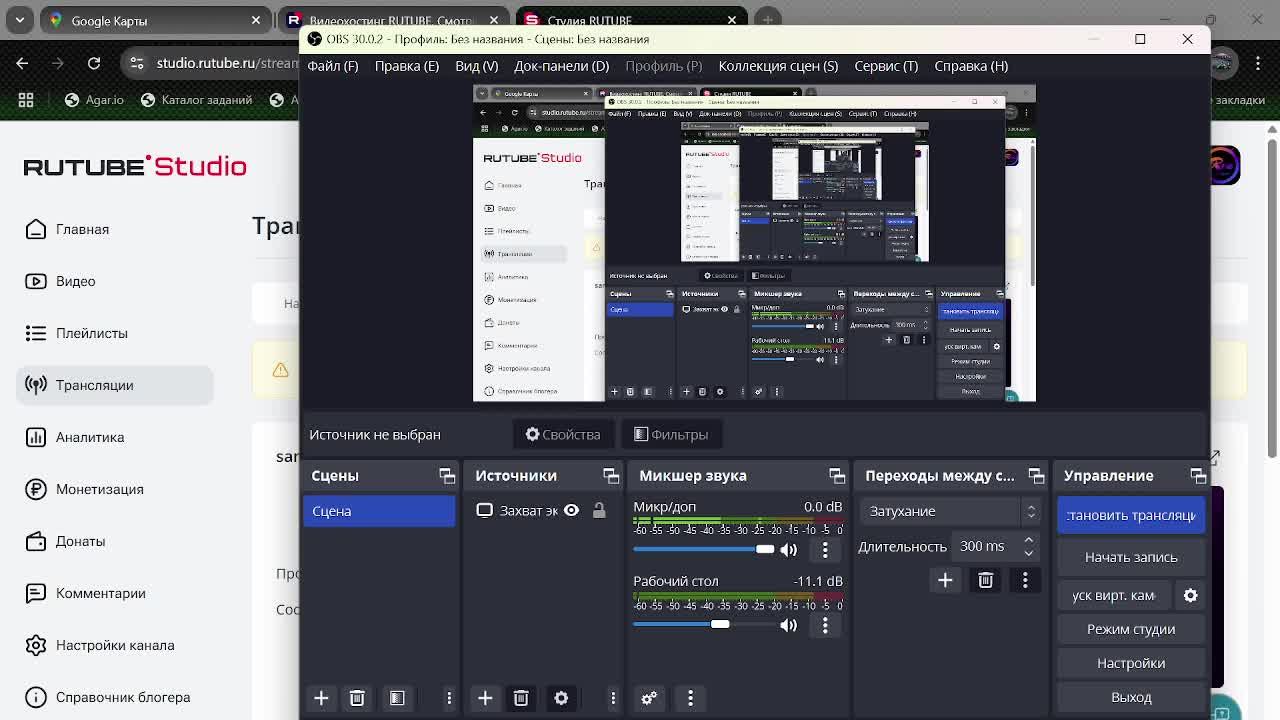Image resolution: width=1280 pixels, height=720 pixels.
Task: Switch to the Google Карты browser tab
Action: (x=154, y=20)
